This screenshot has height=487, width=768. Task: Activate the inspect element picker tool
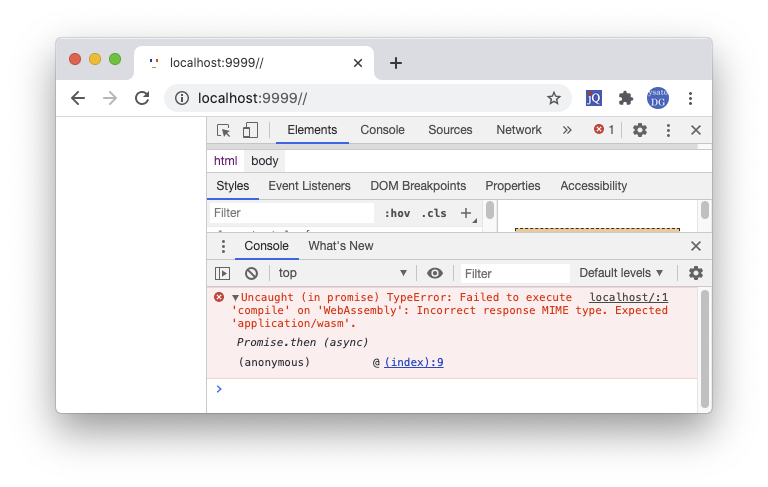(x=224, y=130)
